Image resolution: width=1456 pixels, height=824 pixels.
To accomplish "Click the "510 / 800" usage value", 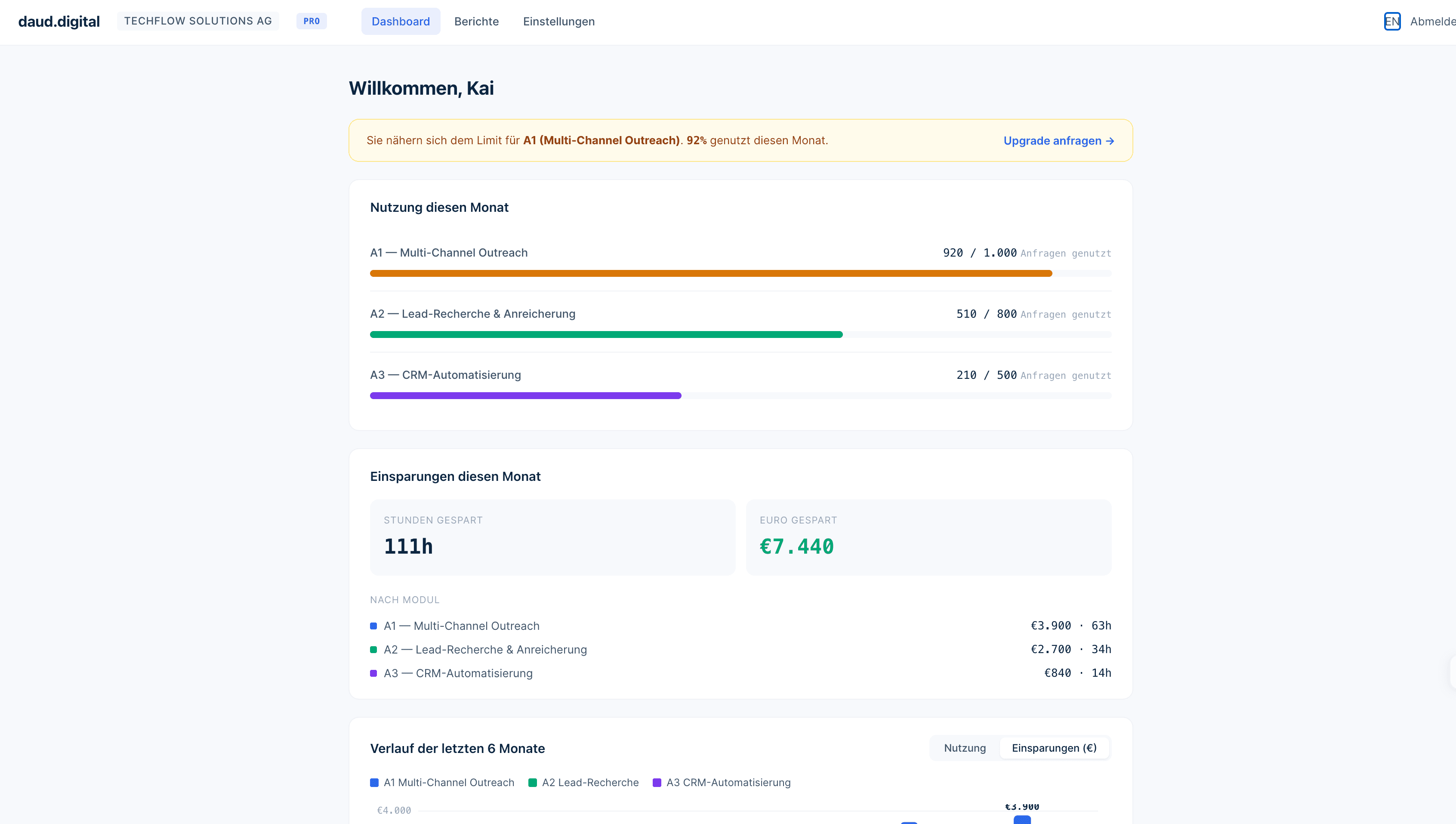I will pos(986,314).
